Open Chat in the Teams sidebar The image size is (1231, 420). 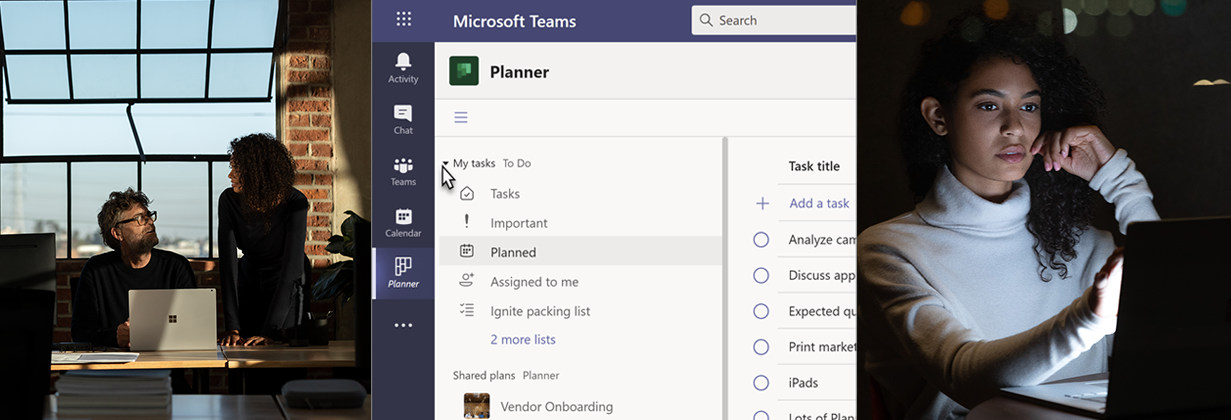(x=403, y=119)
